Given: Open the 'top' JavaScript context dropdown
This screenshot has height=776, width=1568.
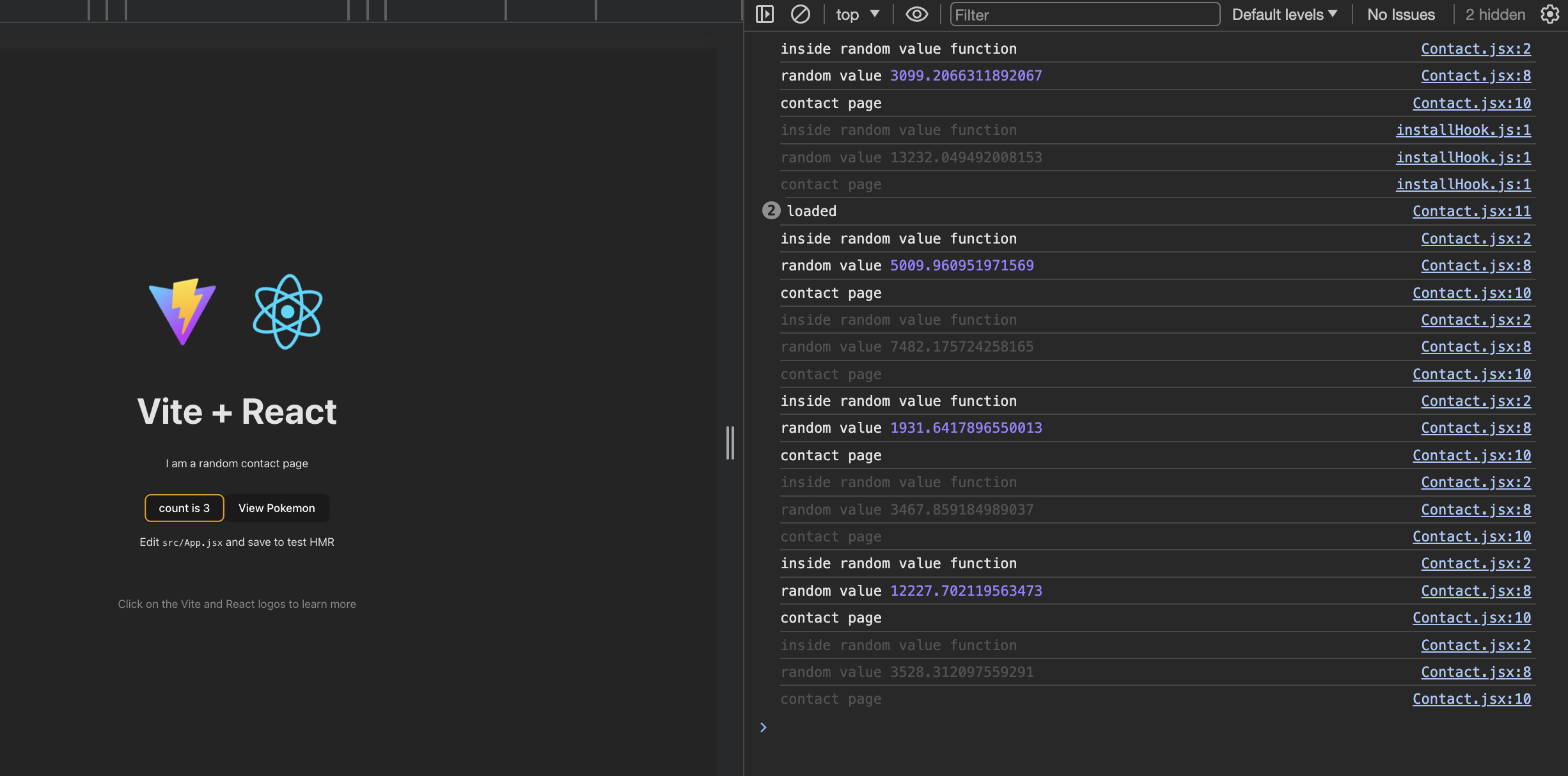Looking at the screenshot, I should point(858,14).
